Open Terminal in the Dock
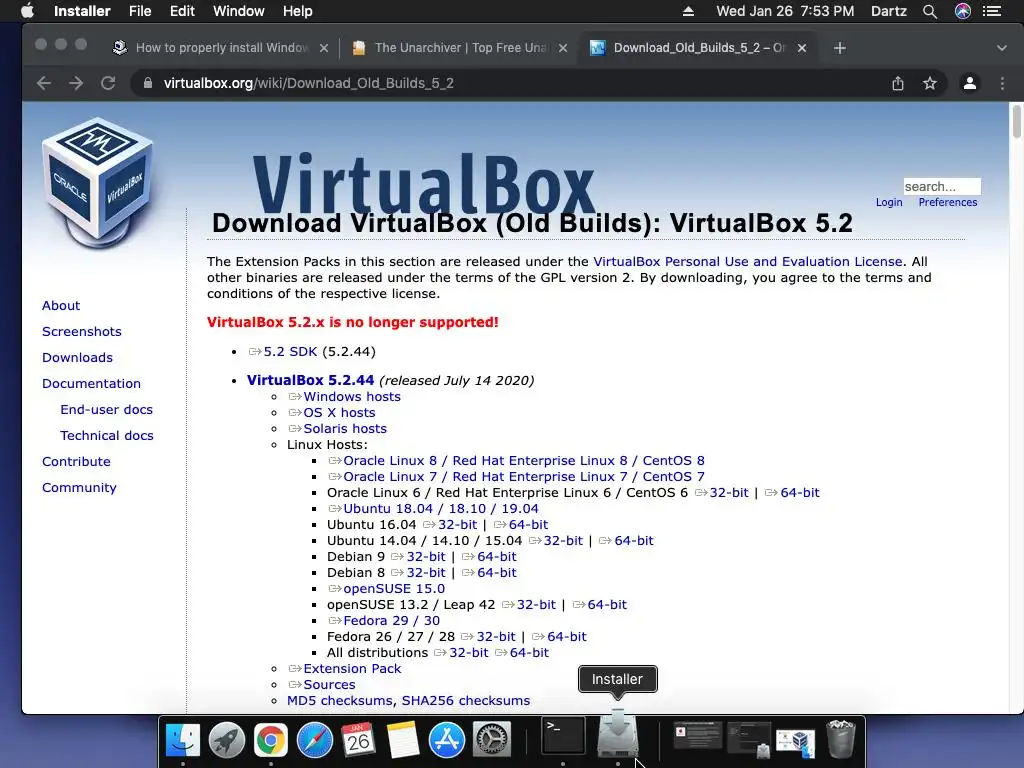 coord(563,737)
